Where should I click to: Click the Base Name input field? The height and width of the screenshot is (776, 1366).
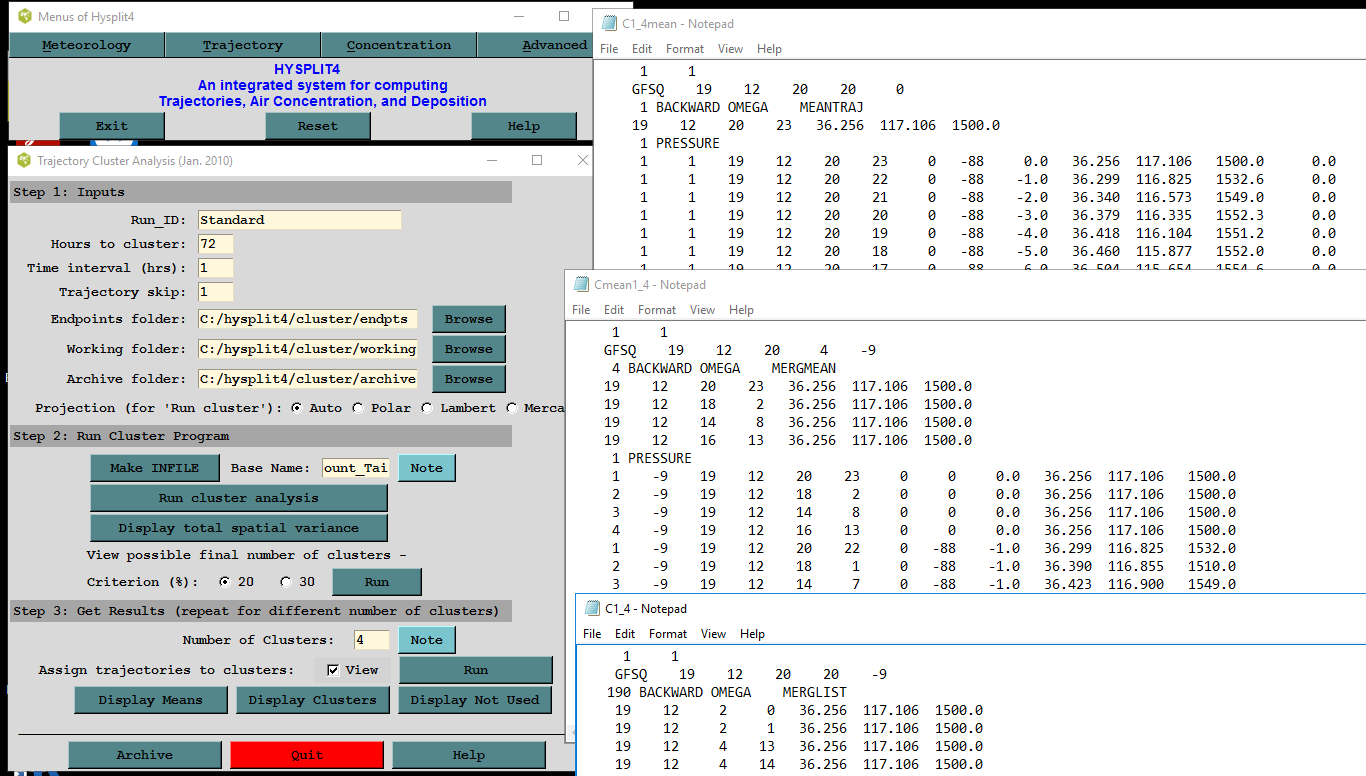(355, 468)
